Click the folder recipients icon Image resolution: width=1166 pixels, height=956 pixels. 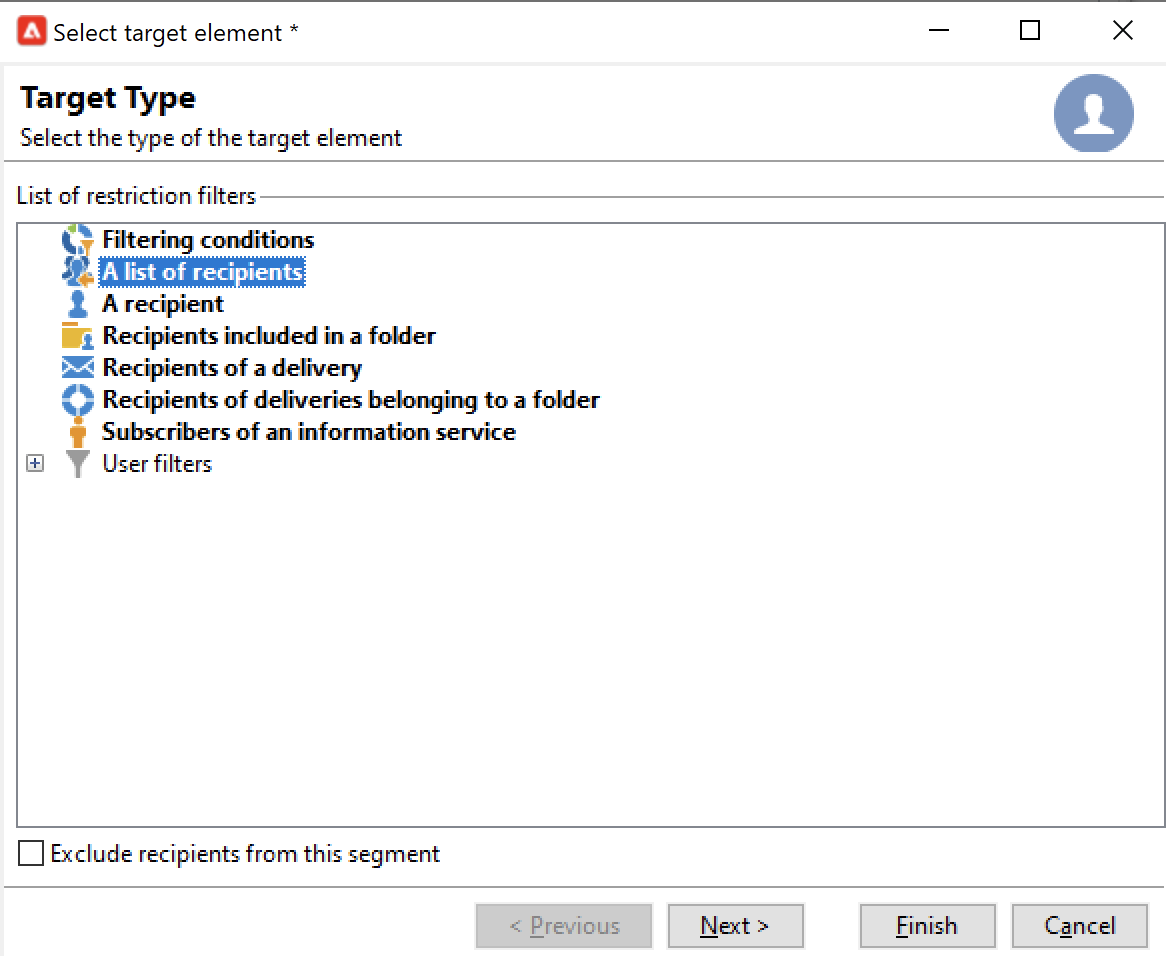point(77,337)
